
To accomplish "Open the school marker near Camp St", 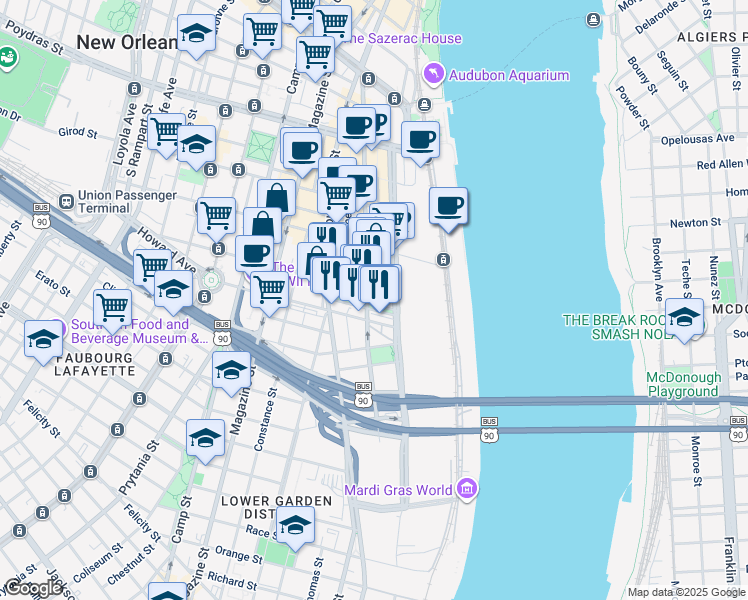I will [x=205, y=438].
